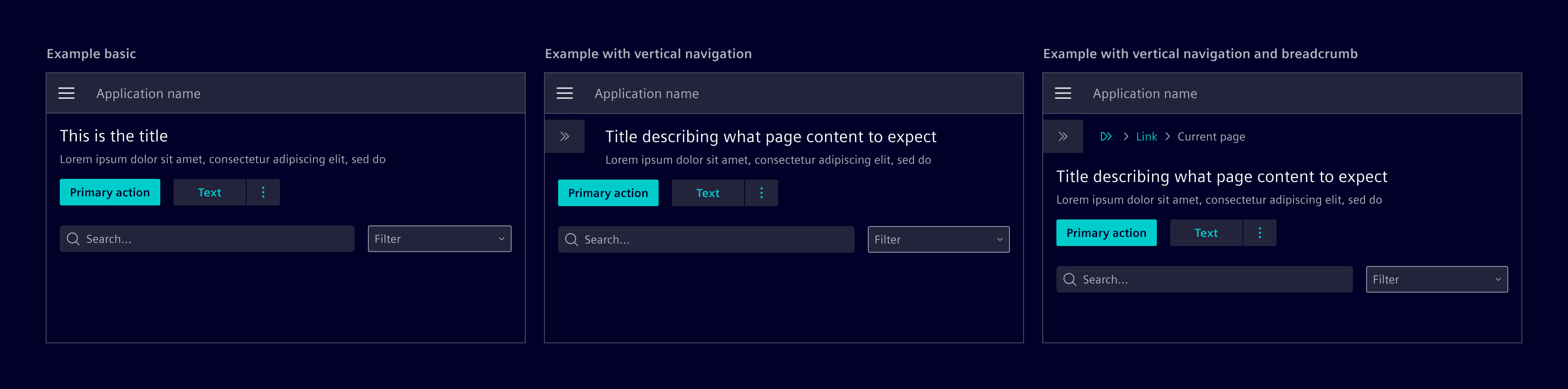Click the hamburger icon in the vertical navigation example

coord(565,93)
